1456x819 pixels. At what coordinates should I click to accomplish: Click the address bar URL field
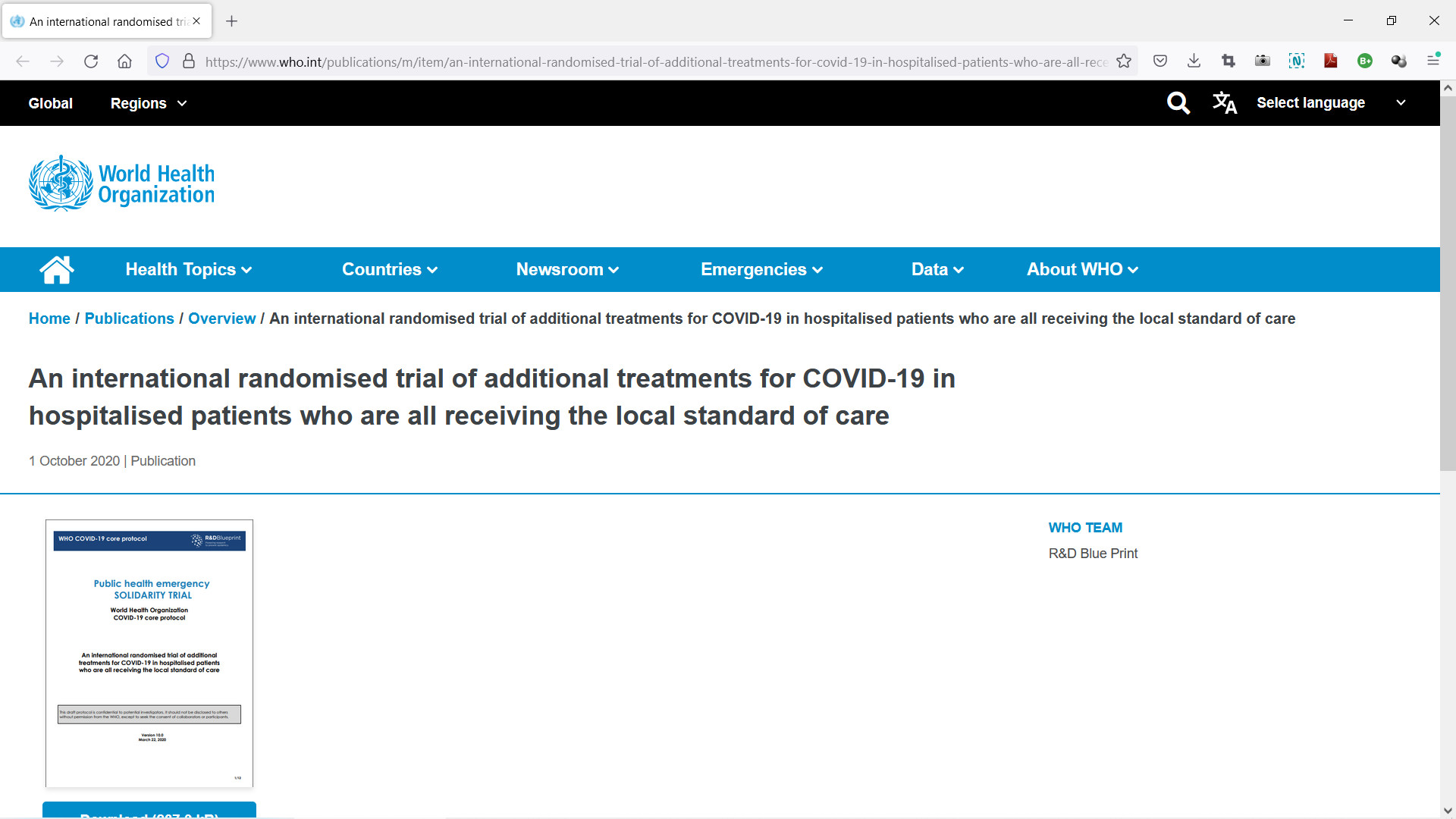pyautogui.click(x=656, y=61)
